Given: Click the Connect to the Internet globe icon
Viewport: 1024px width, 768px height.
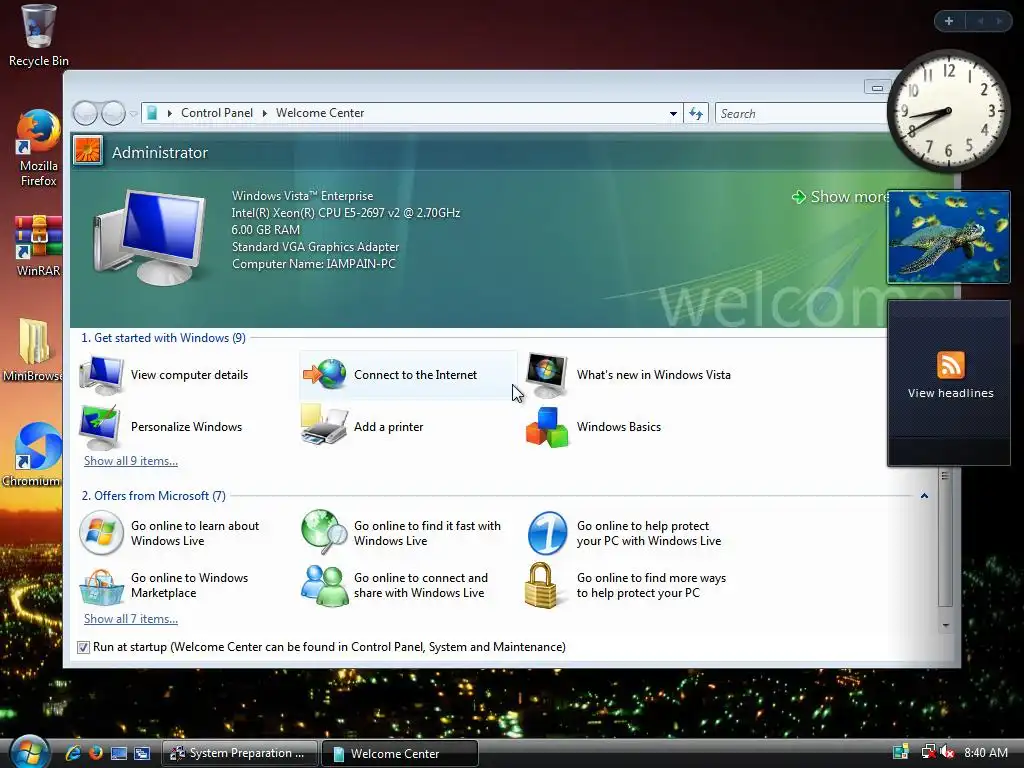Looking at the screenshot, I should pos(325,375).
